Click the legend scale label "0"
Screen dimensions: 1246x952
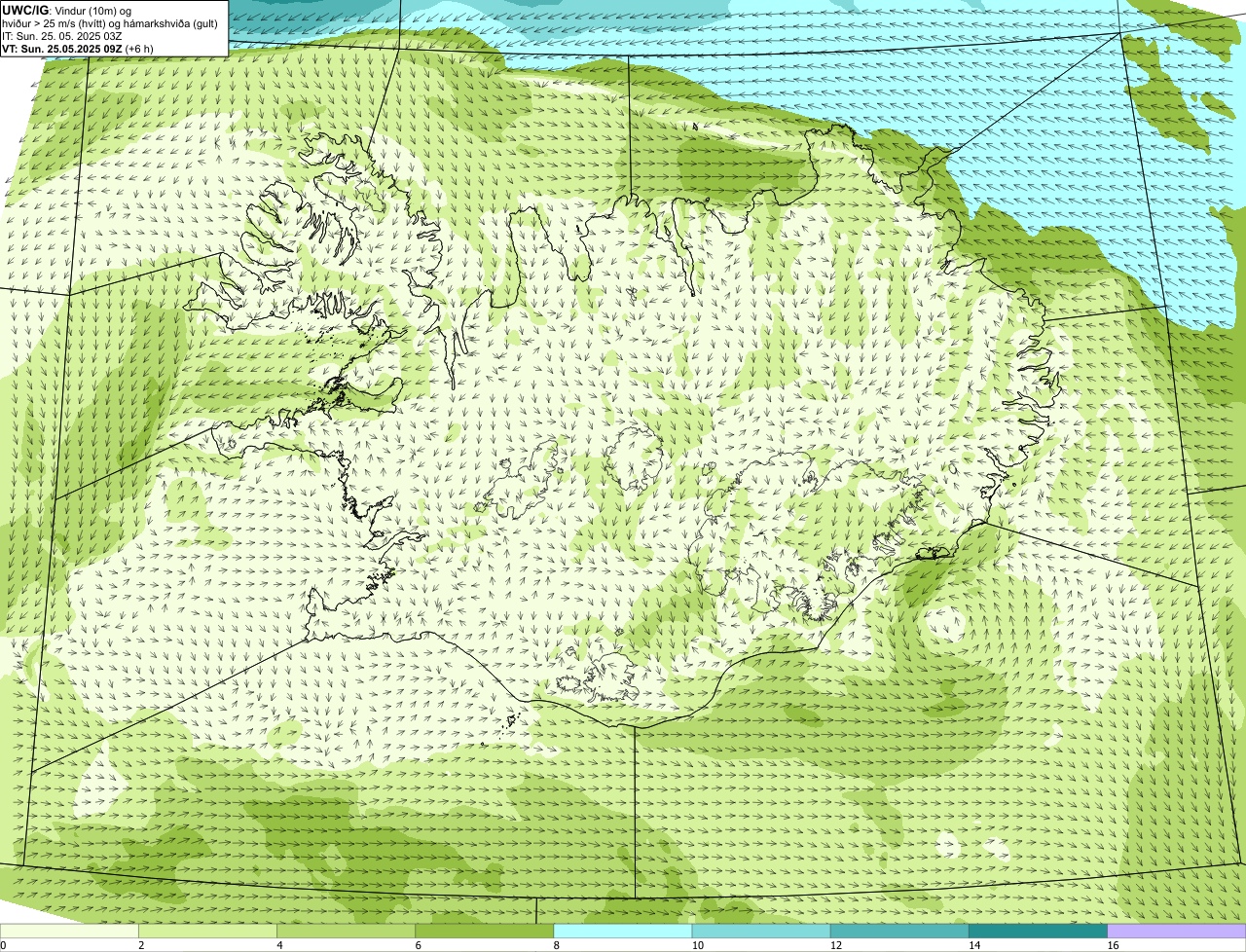(x=3, y=945)
